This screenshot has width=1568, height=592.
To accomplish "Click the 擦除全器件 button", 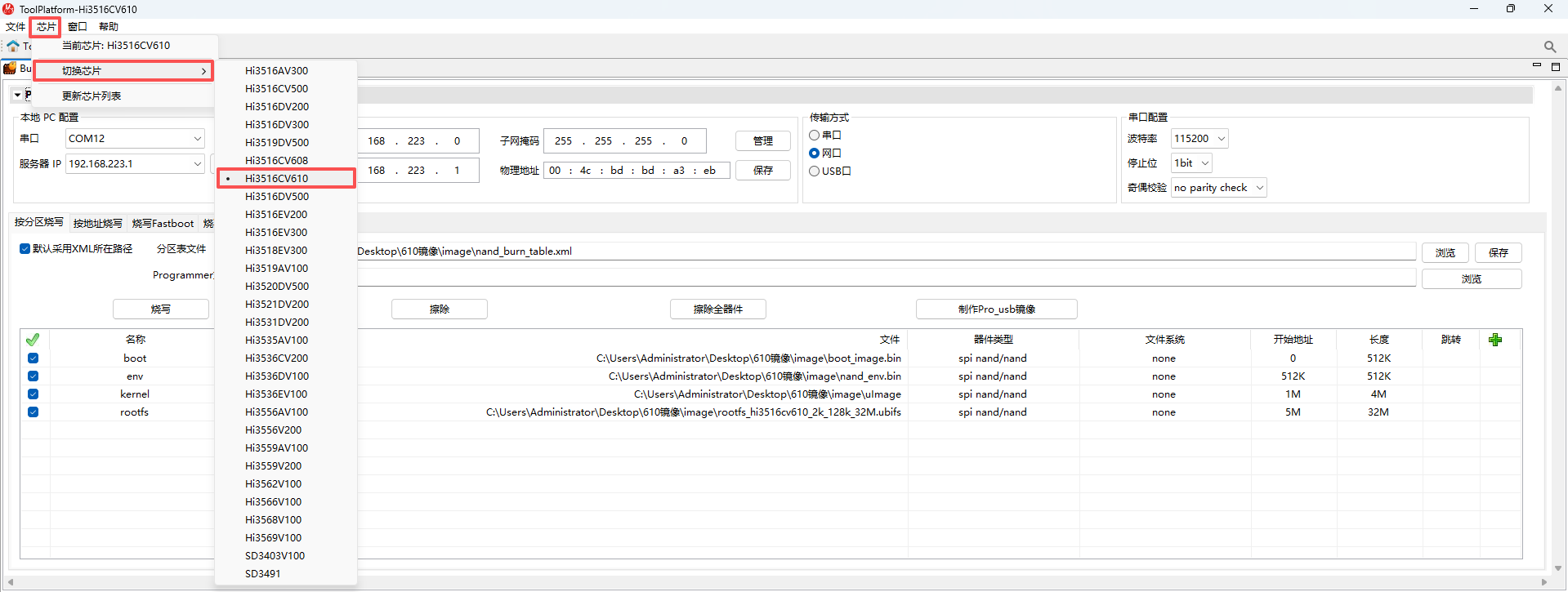I will 718,309.
